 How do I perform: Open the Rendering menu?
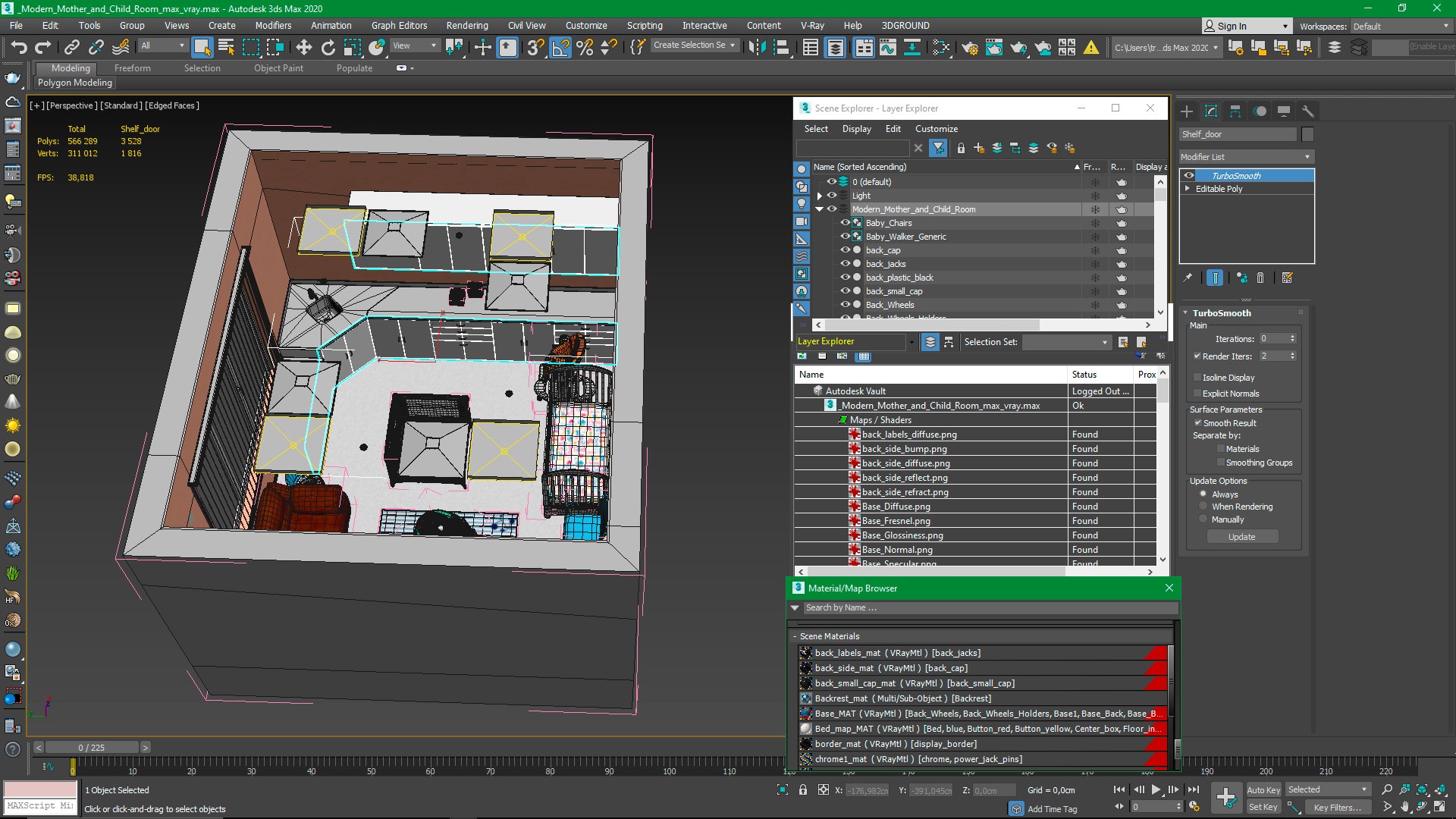(x=467, y=26)
